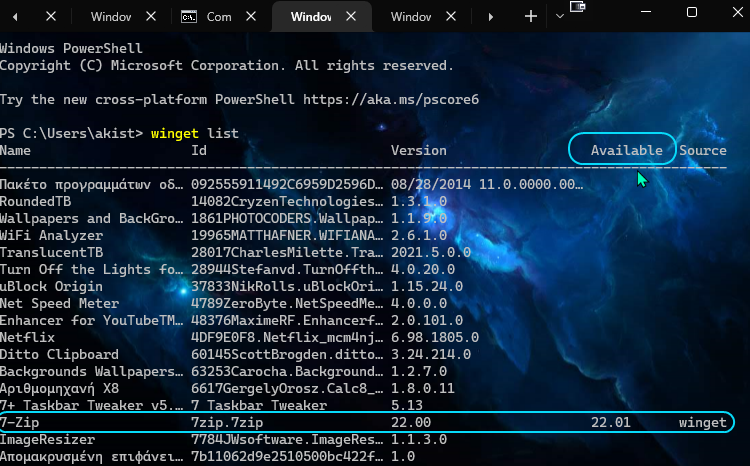Click the Command Prompt tab icon

(x=189, y=17)
